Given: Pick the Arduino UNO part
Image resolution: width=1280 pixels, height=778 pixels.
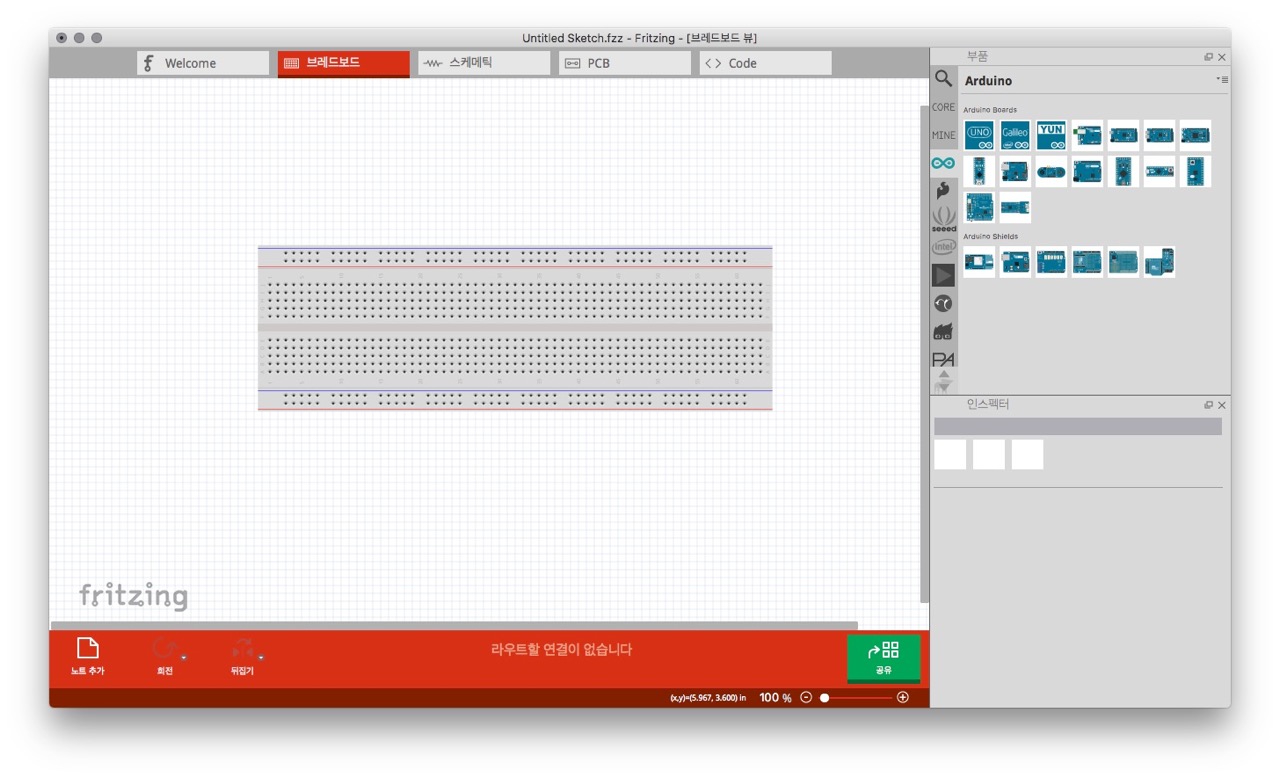Looking at the screenshot, I should coord(979,135).
